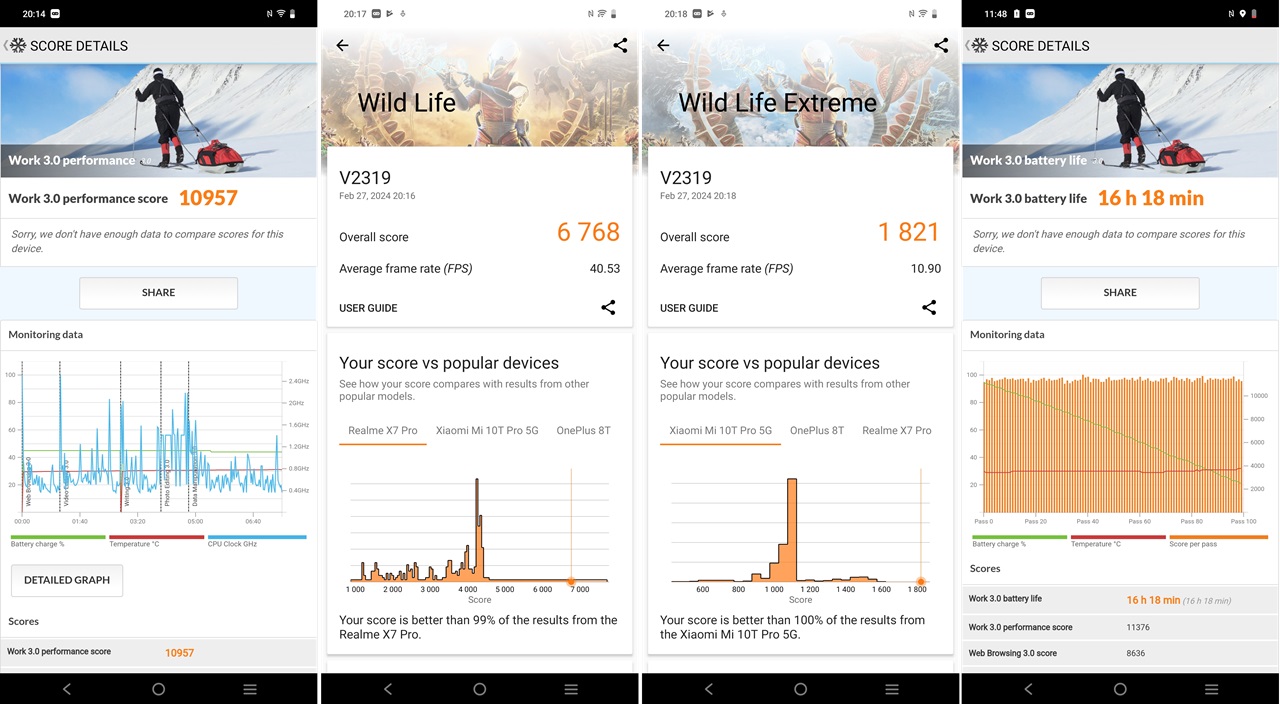The width and height of the screenshot is (1280, 704).
Task: Tap share icon atop the Wild Life Extreme banner
Action: (941, 46)
